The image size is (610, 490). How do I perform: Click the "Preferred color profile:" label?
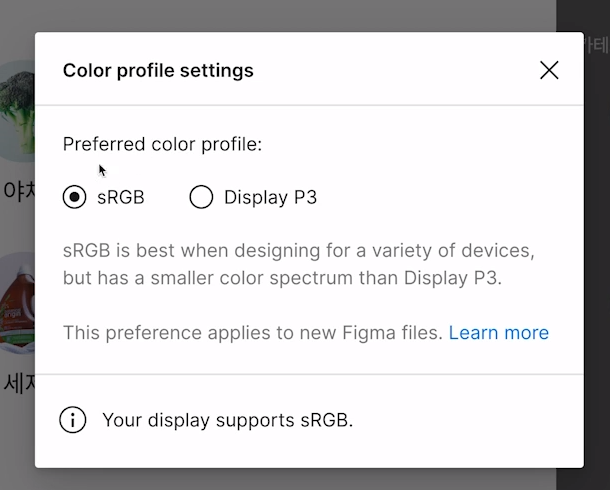click(162, 144)
